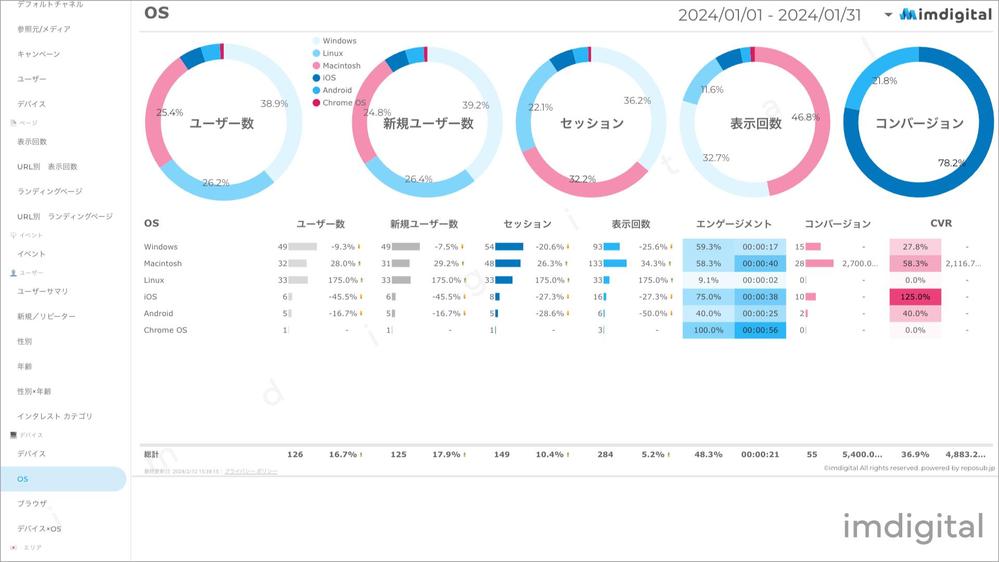Image resolution: width=999 pixels, height=562 pixels.
Task: Click the Chrome OS legend entry
Action: [x=339, y=103]
